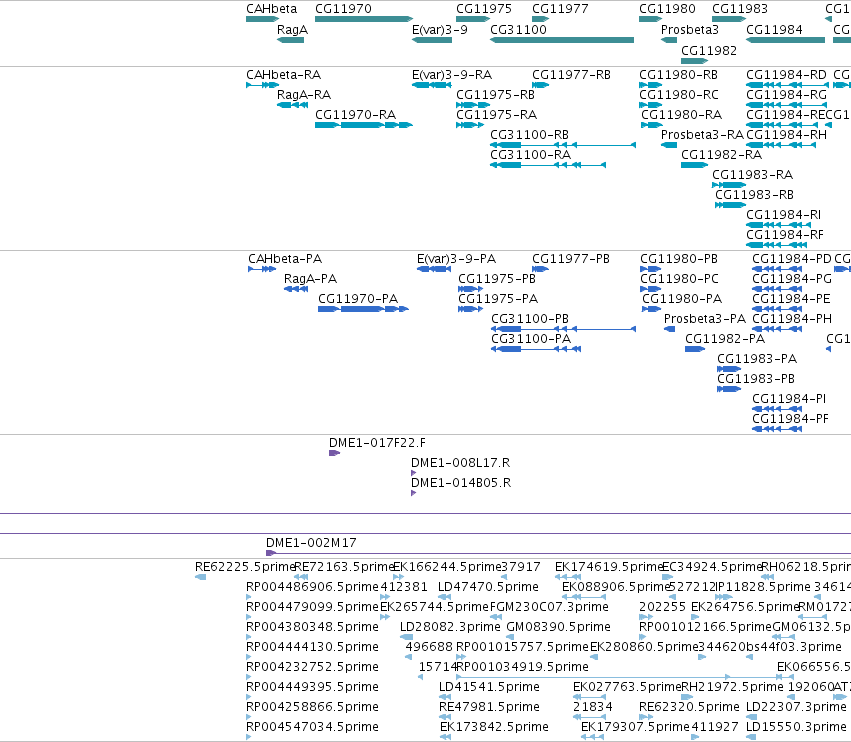The height and width of the screenshot is (742, 851).
Task: Open protein CG31100-PA
Action: click(531, 340)
